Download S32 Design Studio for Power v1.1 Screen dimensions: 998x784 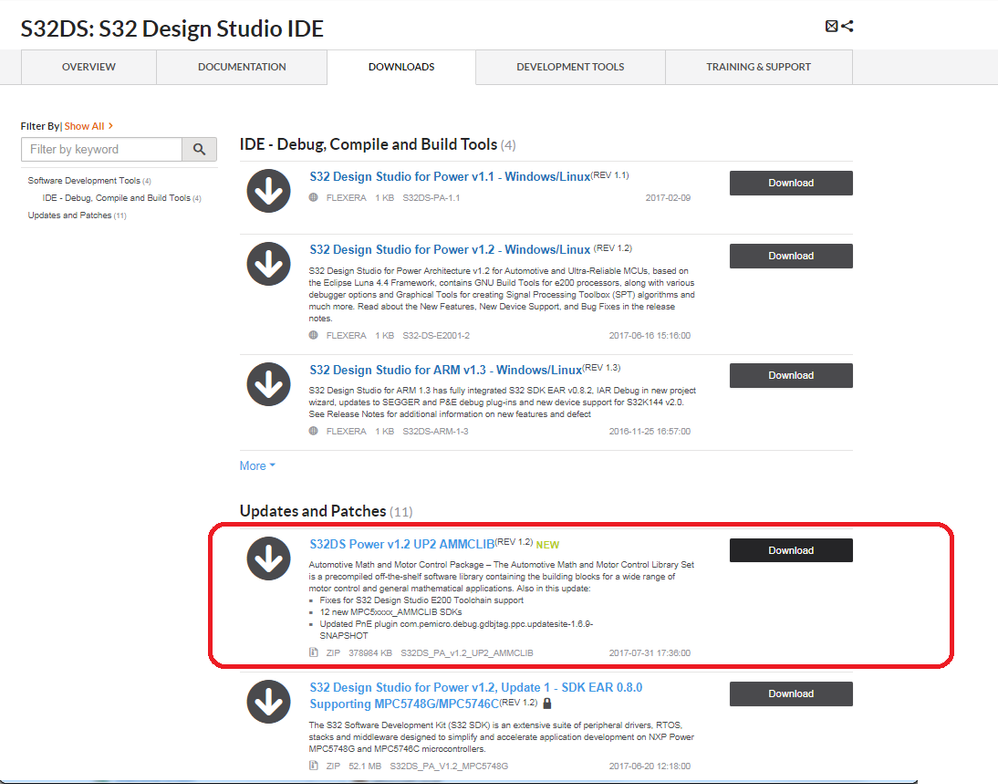[791, 183]
